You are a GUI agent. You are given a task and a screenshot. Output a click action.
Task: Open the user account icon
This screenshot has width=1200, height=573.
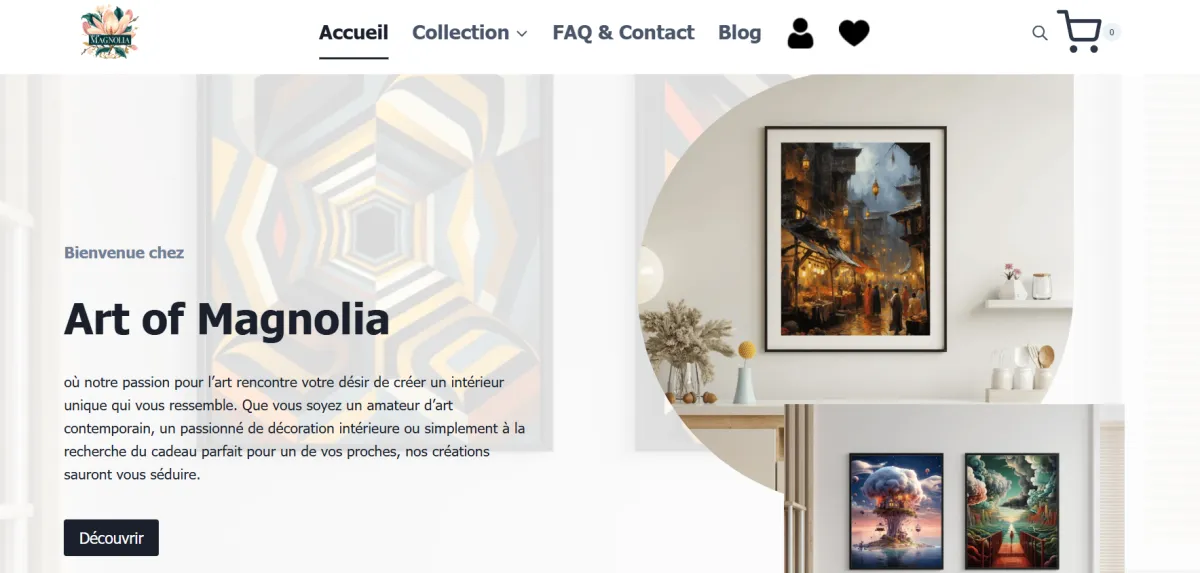coord(800,33)
